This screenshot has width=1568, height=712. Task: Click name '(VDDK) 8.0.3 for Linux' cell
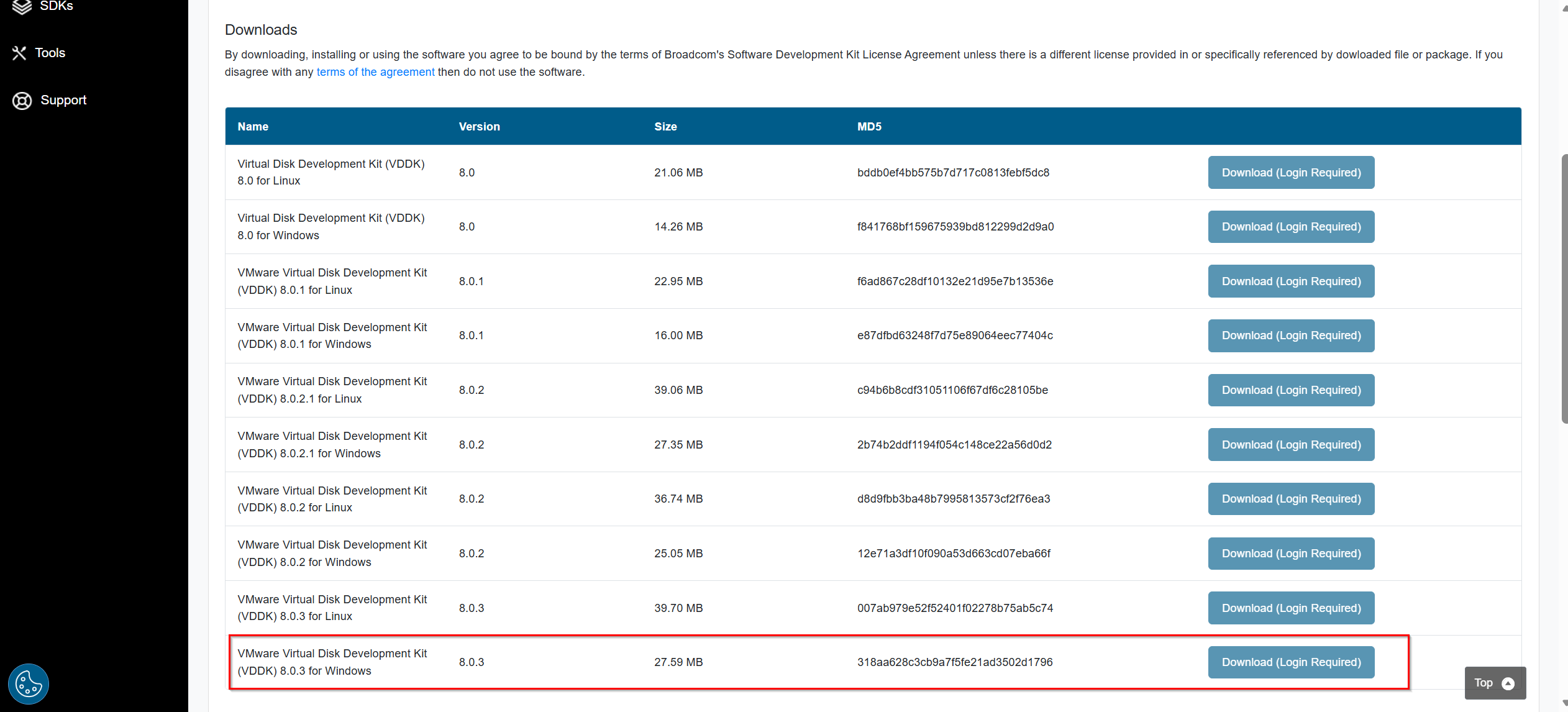click(332, 608)
